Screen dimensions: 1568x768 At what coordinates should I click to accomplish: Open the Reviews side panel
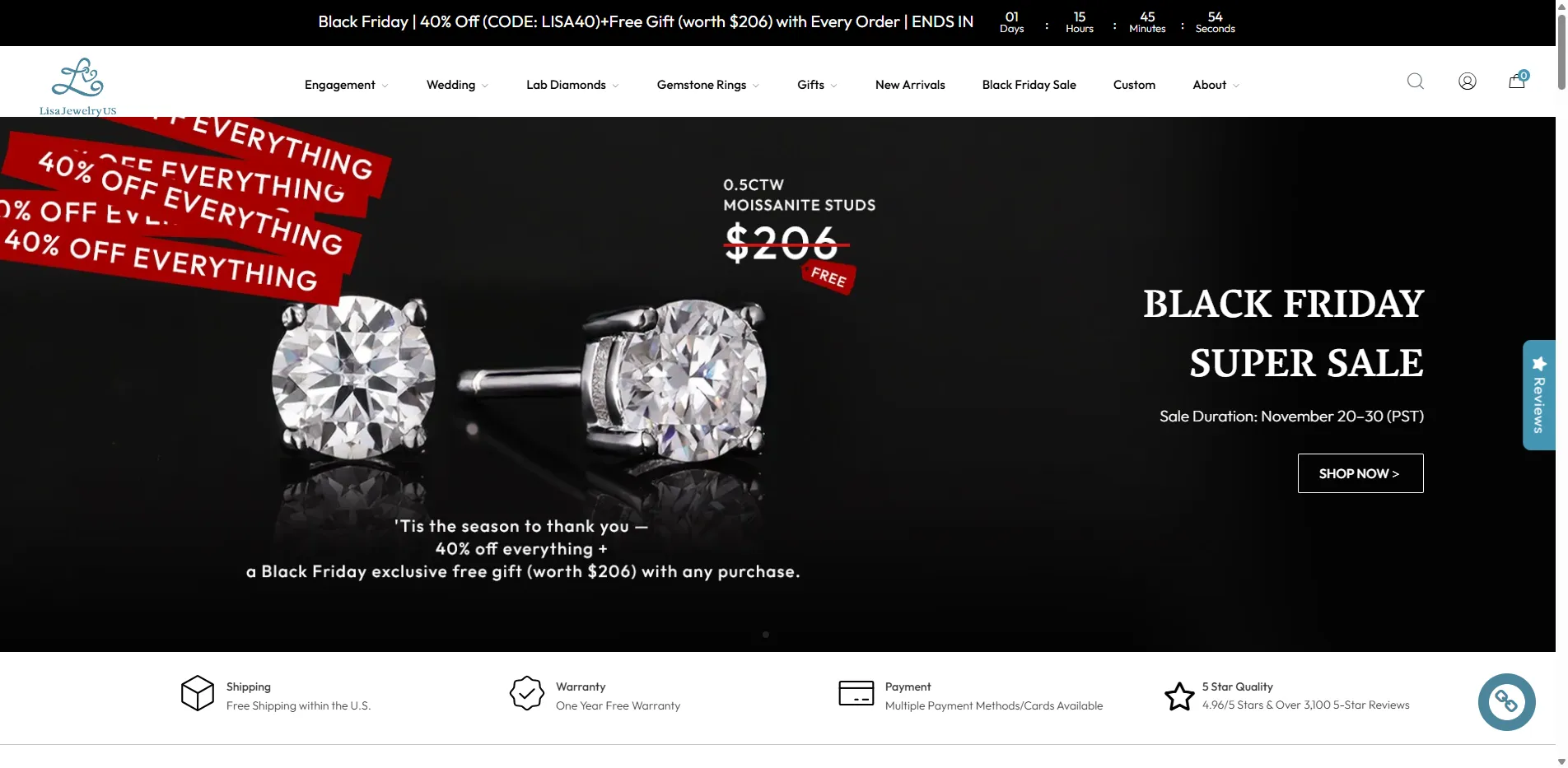(1538, 395)
